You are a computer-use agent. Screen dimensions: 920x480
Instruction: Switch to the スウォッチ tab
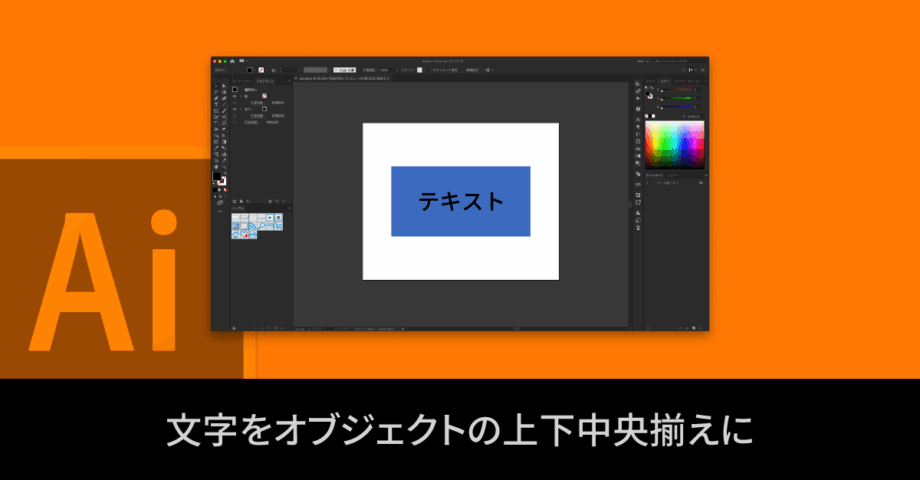[x=651, y=81]
